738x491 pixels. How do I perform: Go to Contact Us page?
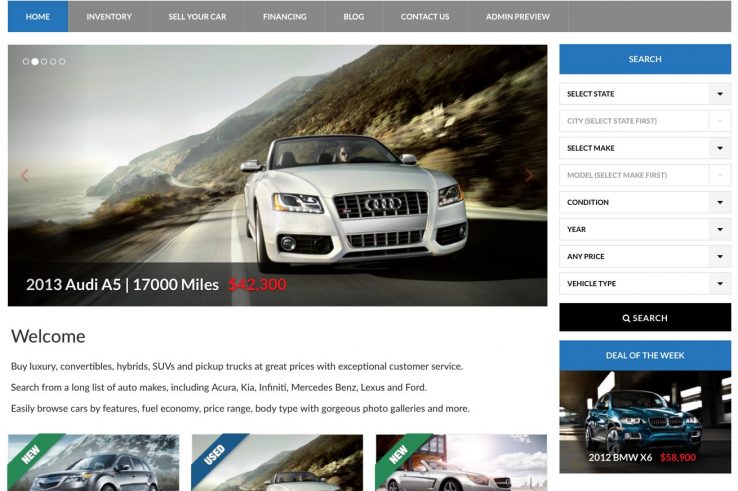(425, 16)
